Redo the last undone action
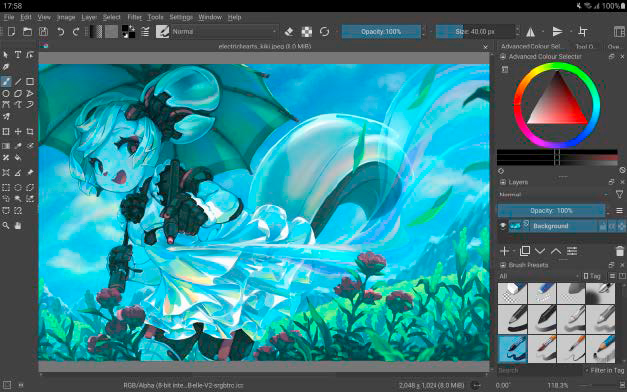 point(76,32)
